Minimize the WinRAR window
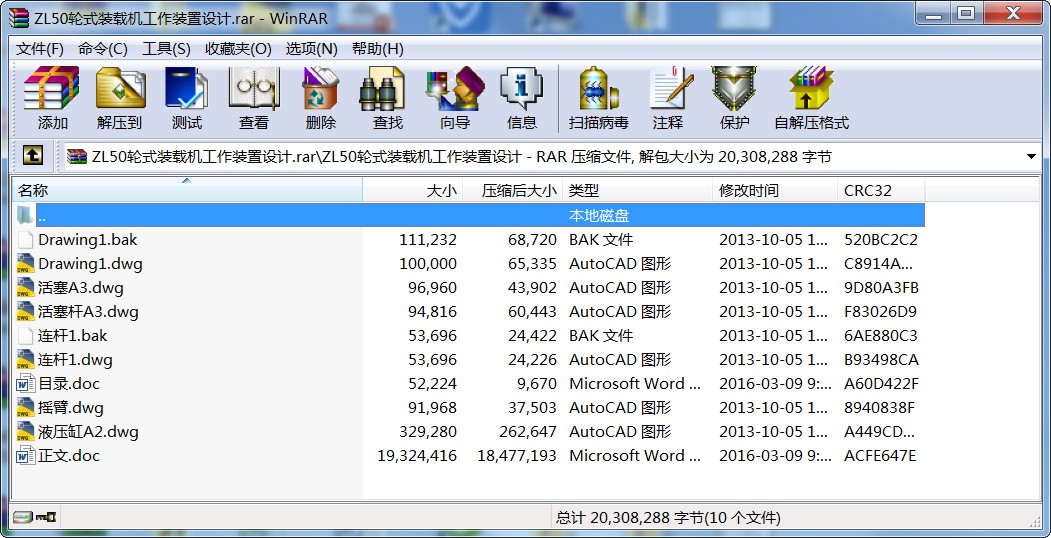This screenshot has height=538, width=1051. (934, 13)
